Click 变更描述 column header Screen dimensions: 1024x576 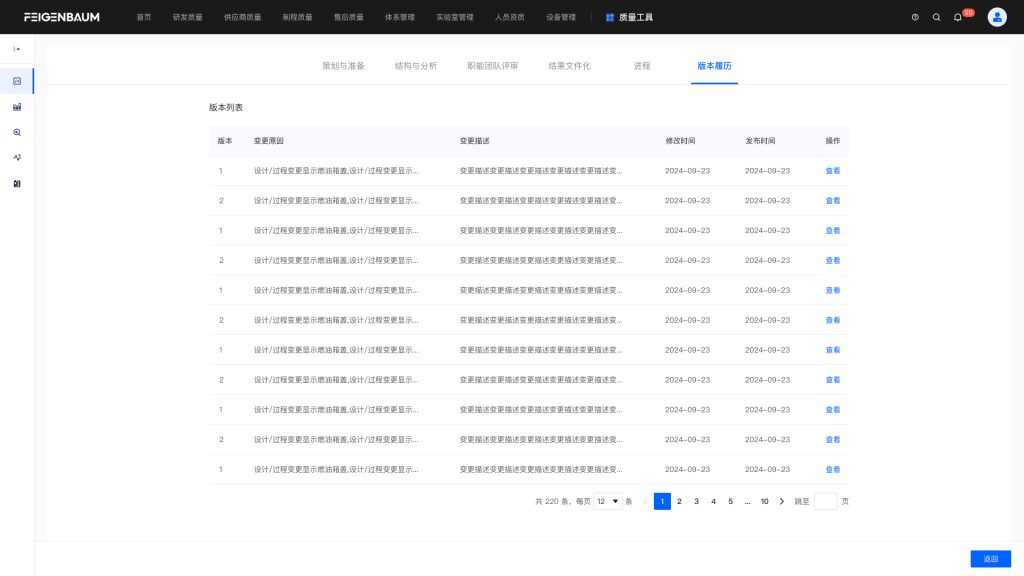(x=474, y=140)
